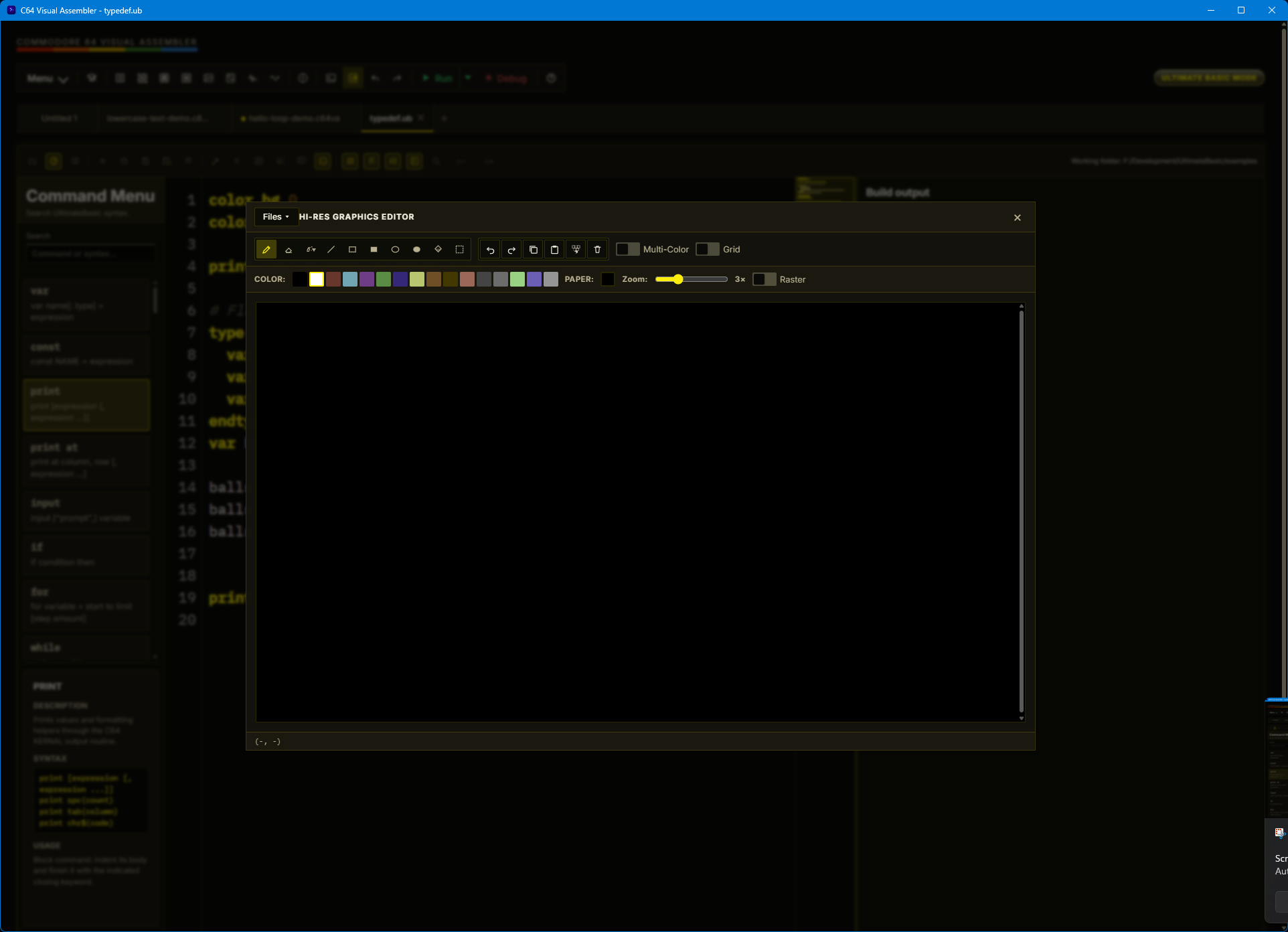Enable the Multi-Color toggle
The width and height of the screenshot is (1288, 932).
[627, 249]
